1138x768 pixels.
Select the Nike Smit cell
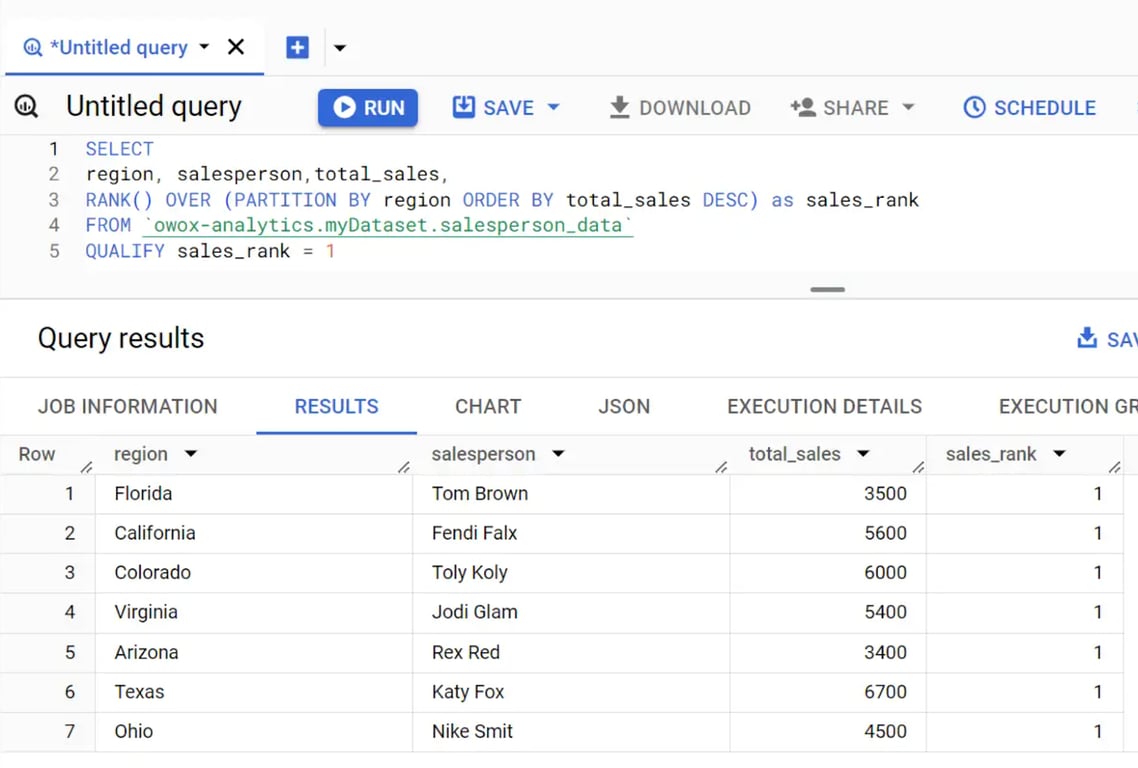[x=571, y=732]
